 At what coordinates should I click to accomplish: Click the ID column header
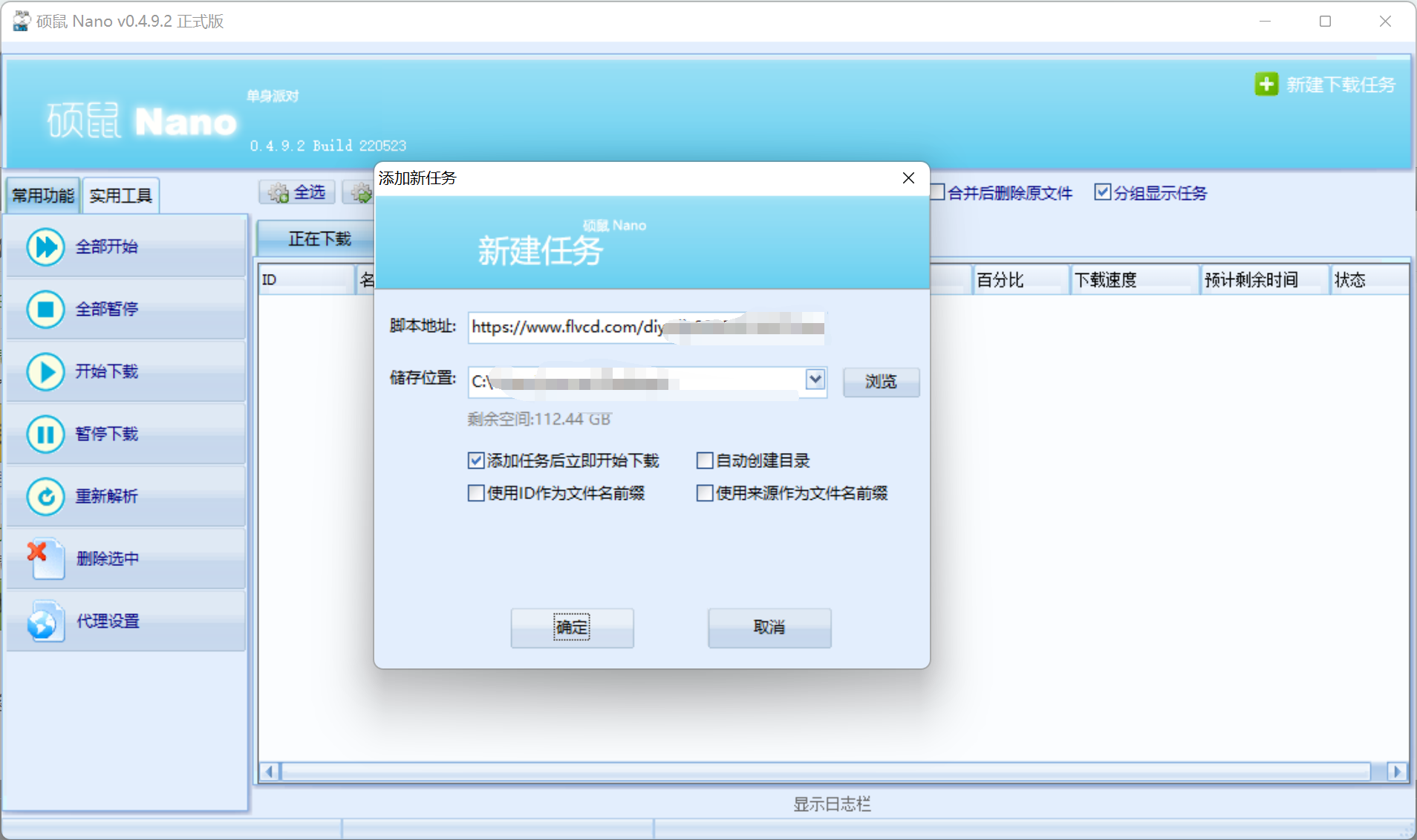pyautogui.click(x=307, y=280)
